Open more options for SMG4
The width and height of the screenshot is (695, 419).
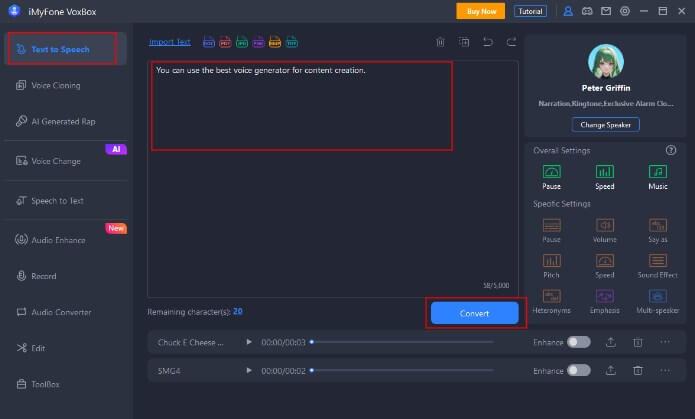pyautogui.click(x=665, y=370)
